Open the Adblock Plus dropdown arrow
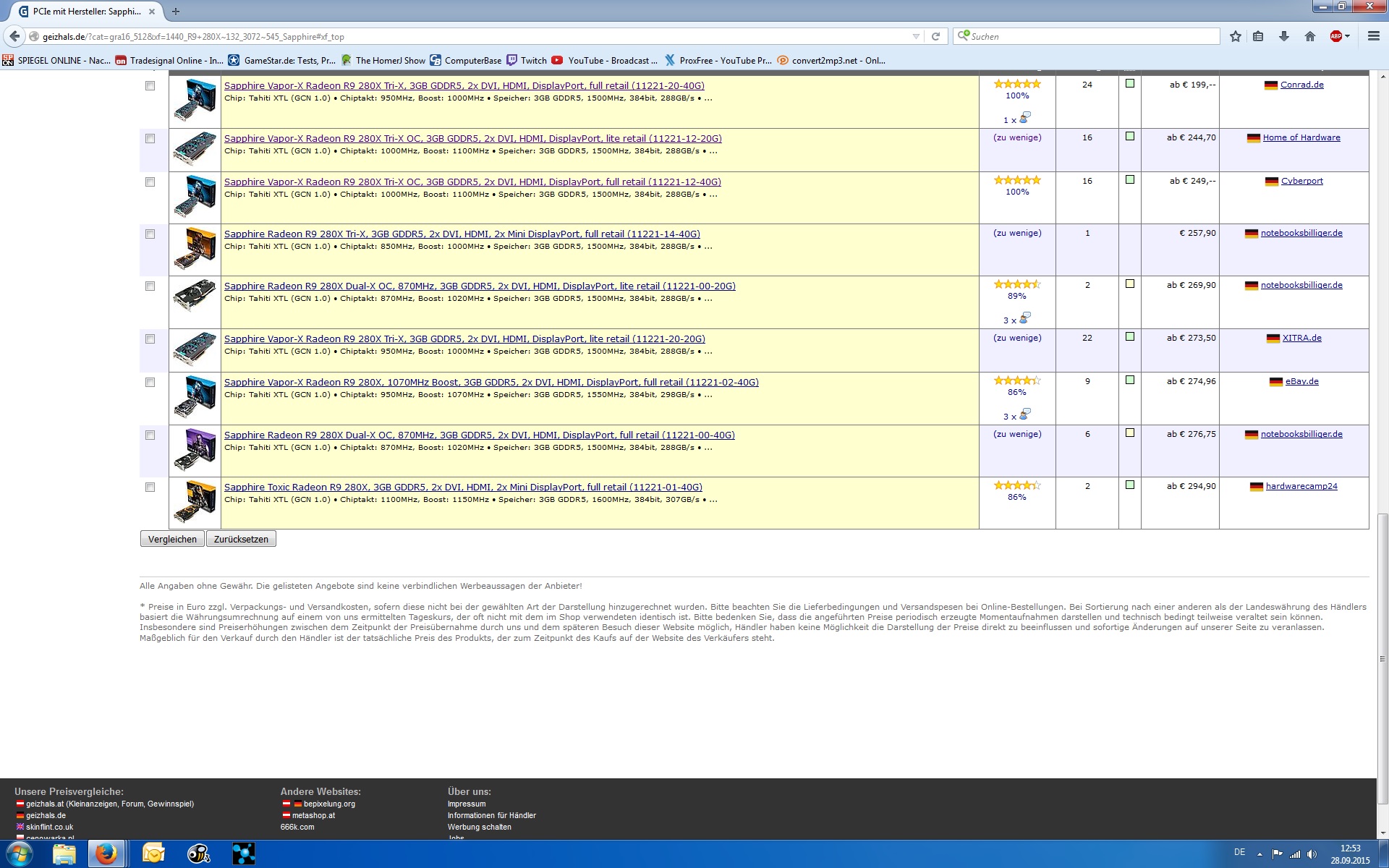Image resolution: width=1389 pixels, height=868 pixels. (x=1347, y=36)
